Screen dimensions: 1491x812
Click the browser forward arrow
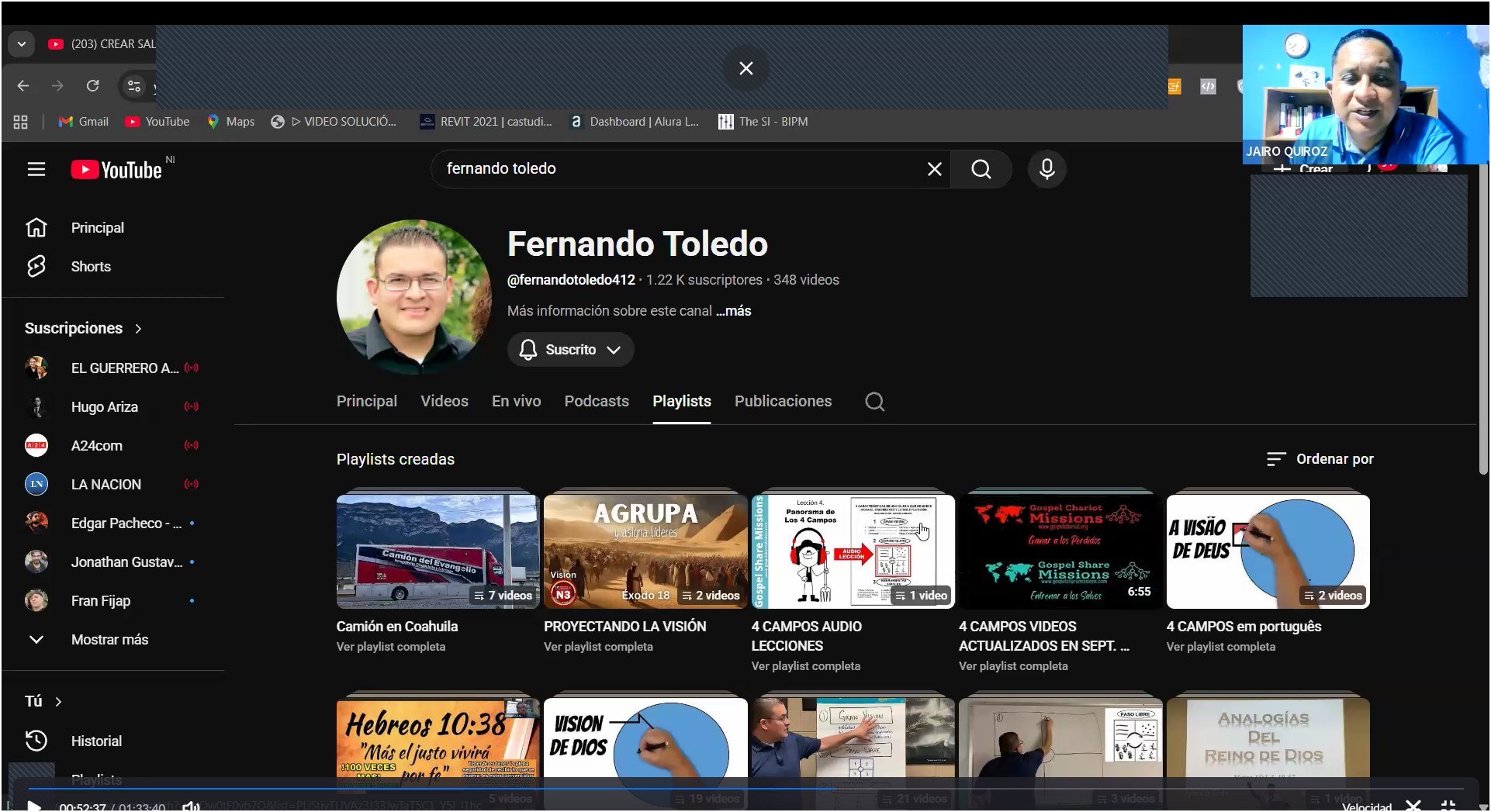point(57,86)
